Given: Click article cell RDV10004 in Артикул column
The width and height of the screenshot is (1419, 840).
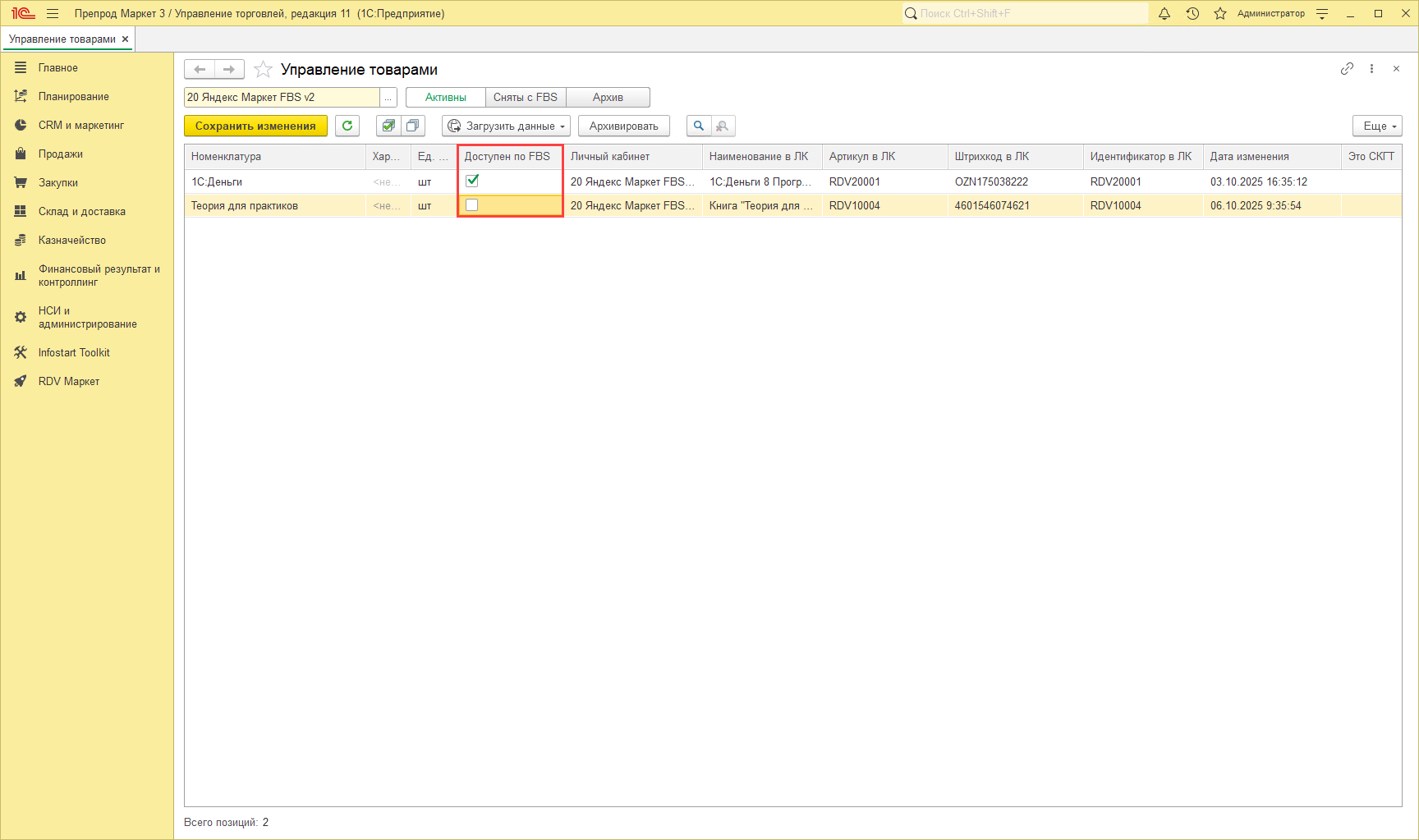Looking at the screenshot, I should coord(885,206).
